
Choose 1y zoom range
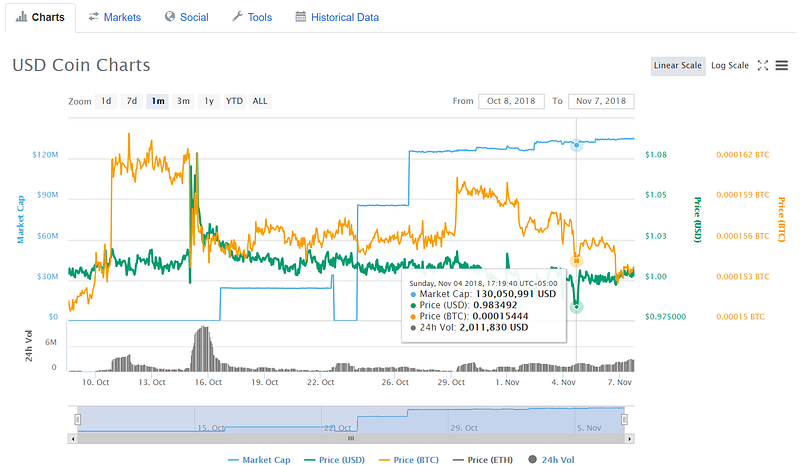pos(209,101)
